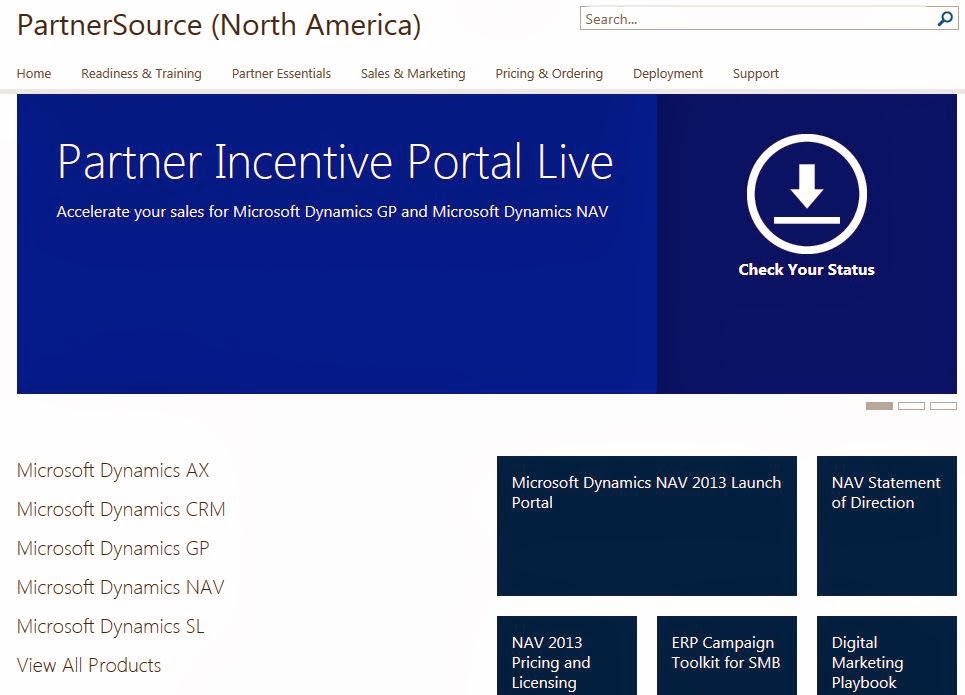Open the Microsoft Dynamics AX page
The width and height of the screenshot is (965, 695).
[112, 470]
